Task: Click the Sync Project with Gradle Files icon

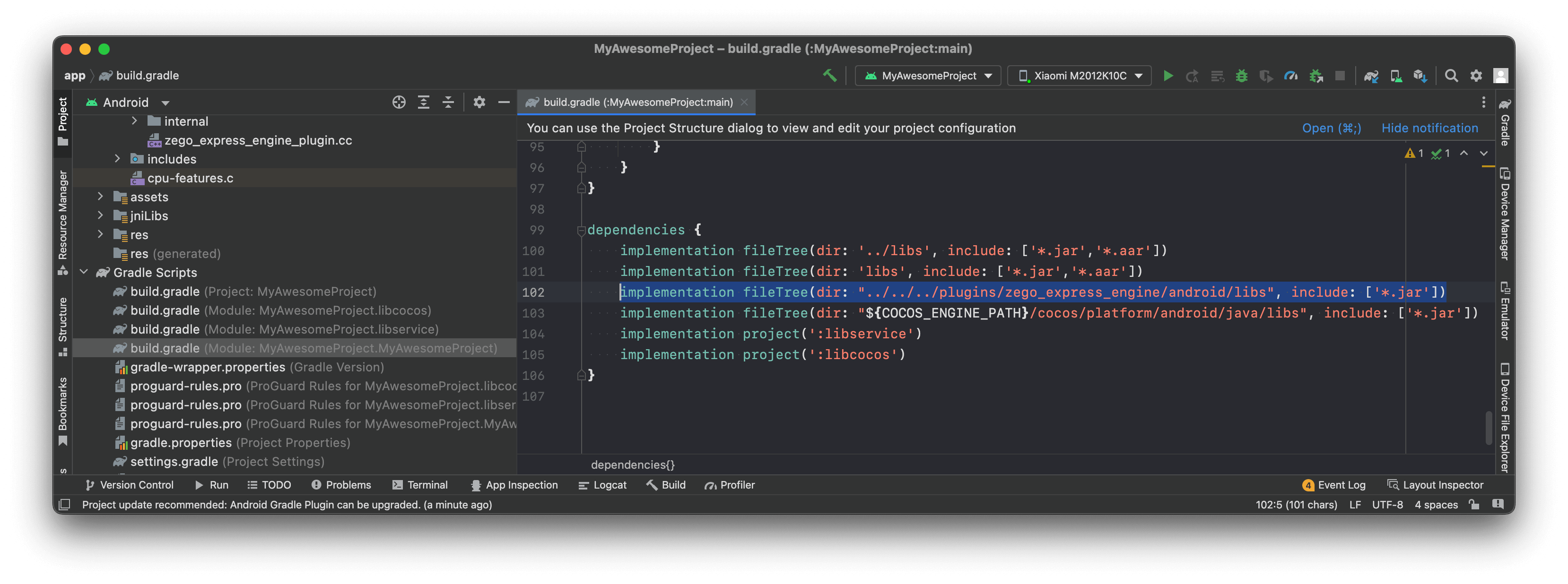Action: 1371,76
